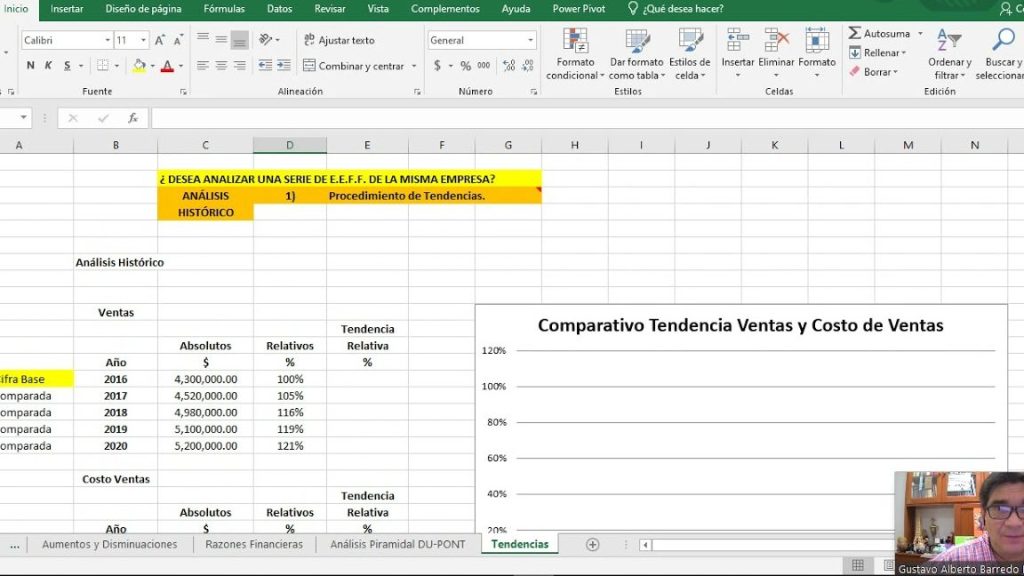The image size is (1024, 576).
Task: Apply percent style to the cell
Action: click(x=465, y=66)
